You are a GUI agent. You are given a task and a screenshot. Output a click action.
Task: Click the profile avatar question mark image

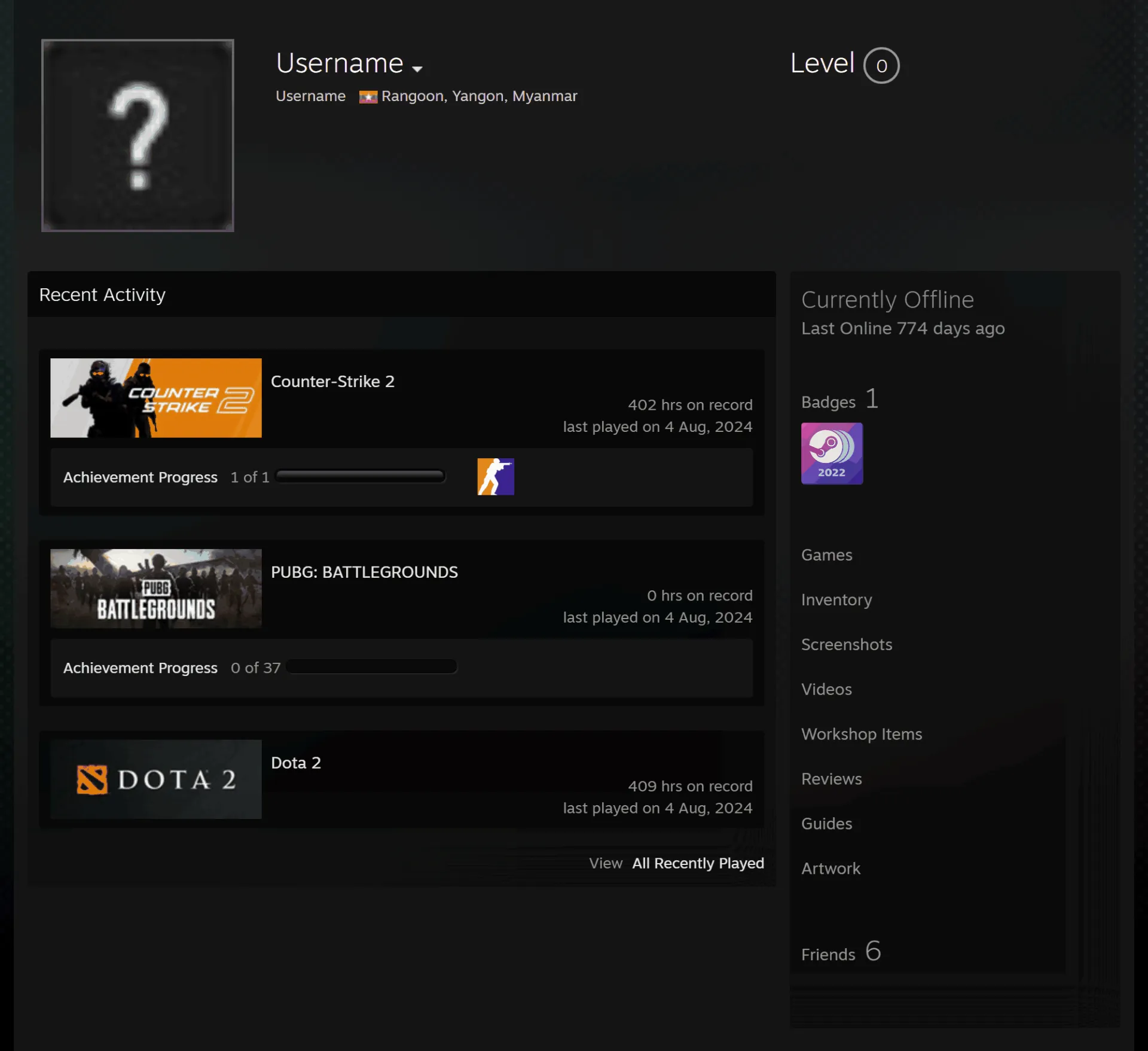click(138, 135)
